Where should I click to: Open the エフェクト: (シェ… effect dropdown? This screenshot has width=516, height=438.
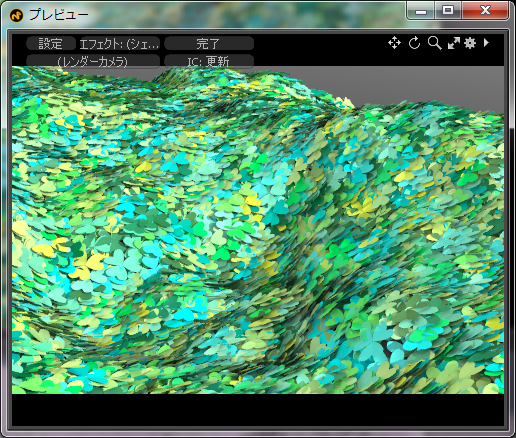[x=119, y=44]
